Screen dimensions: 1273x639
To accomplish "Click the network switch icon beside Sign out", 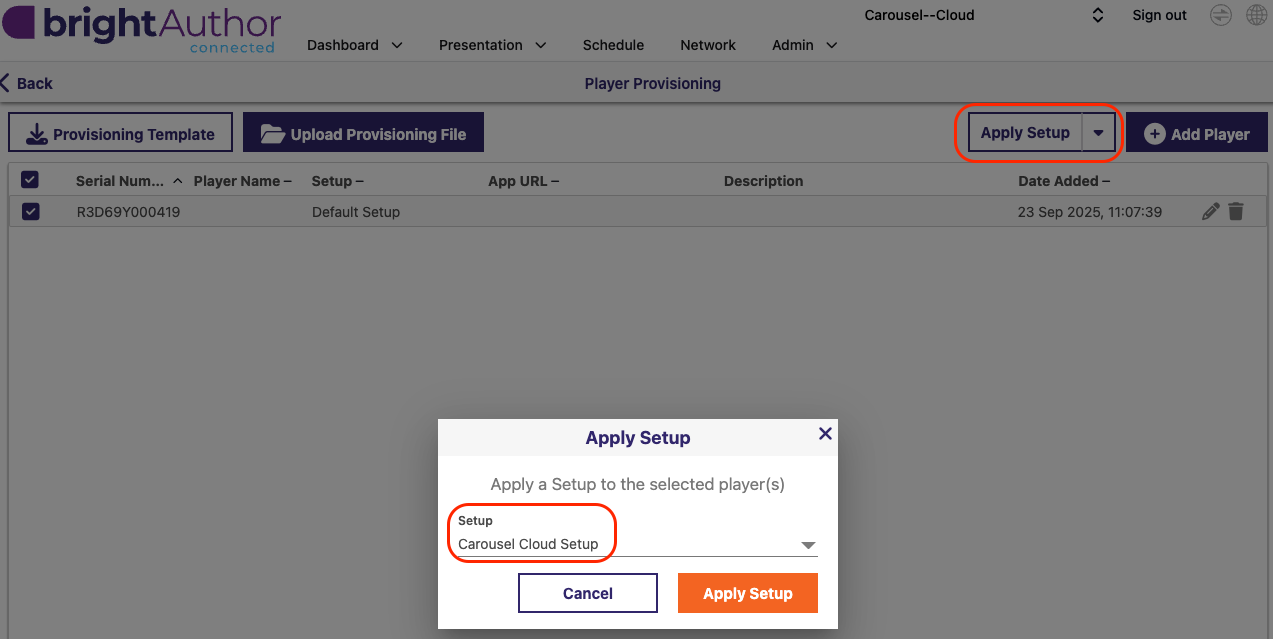I will tap(1220, 15).
